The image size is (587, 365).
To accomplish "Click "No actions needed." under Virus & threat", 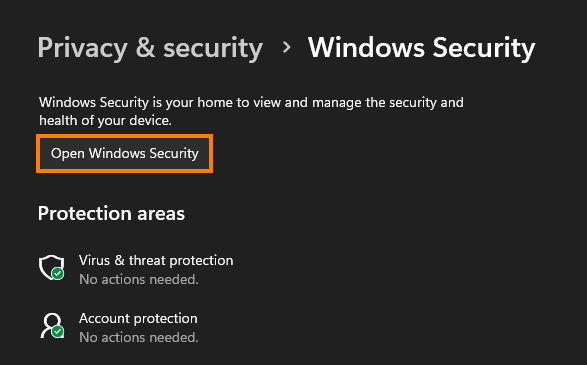I will coord(139,279).
